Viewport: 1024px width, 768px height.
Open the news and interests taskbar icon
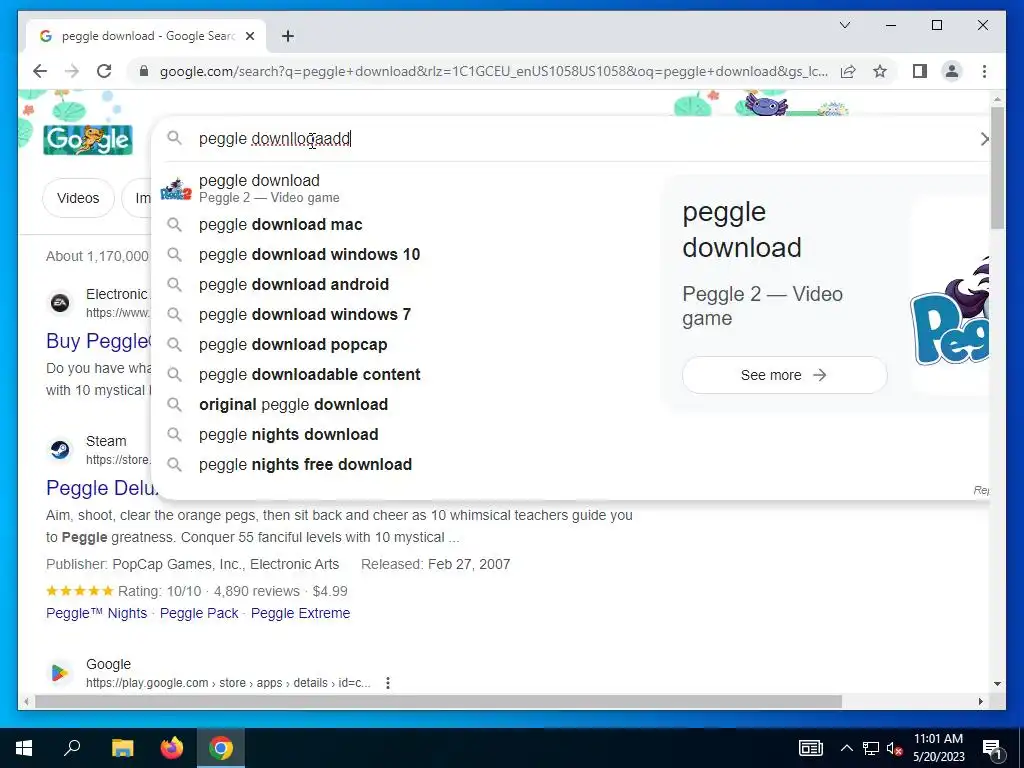810,748
